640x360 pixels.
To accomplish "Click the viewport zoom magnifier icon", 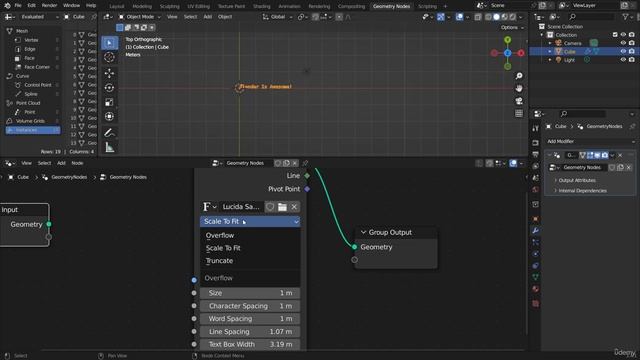I will tap(519, 76).
